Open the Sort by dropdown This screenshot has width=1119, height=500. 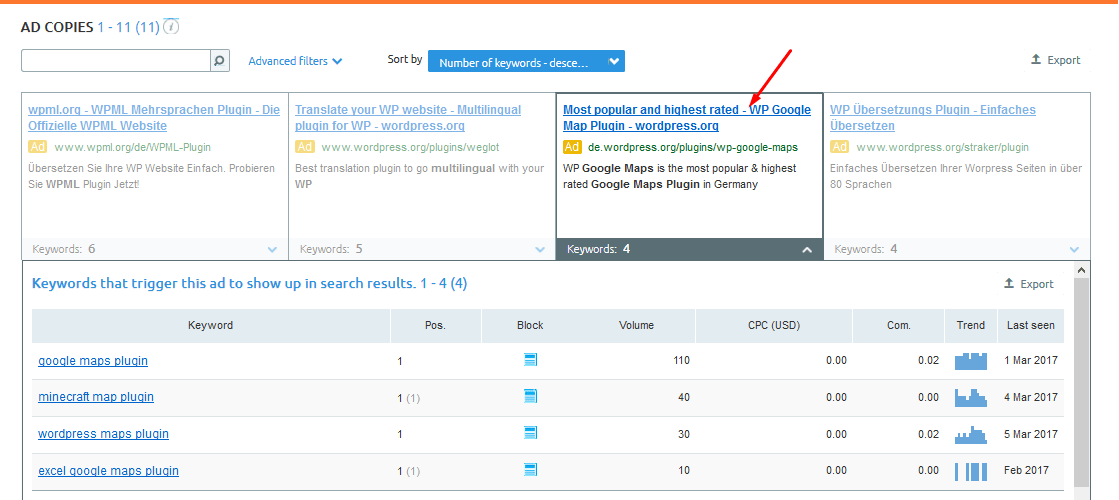click(526, 61)
